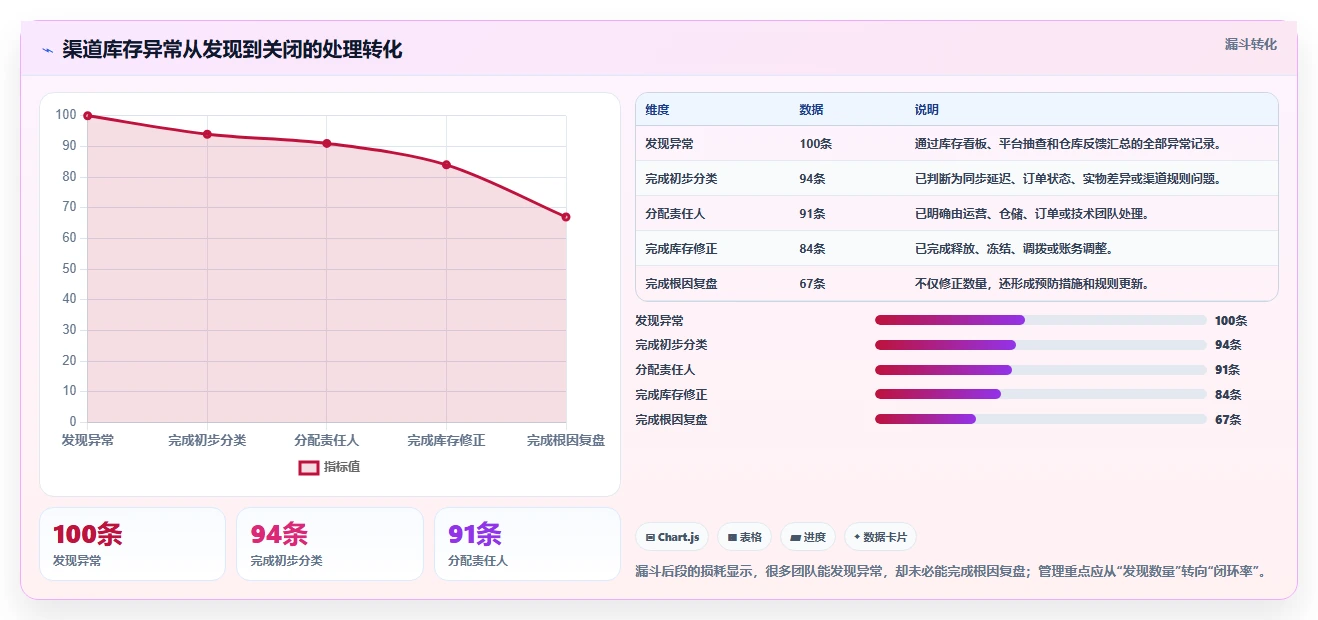Click the 分配责任人 x-axis label
The image size is (1318, 620).
click(x=327, y=440)
